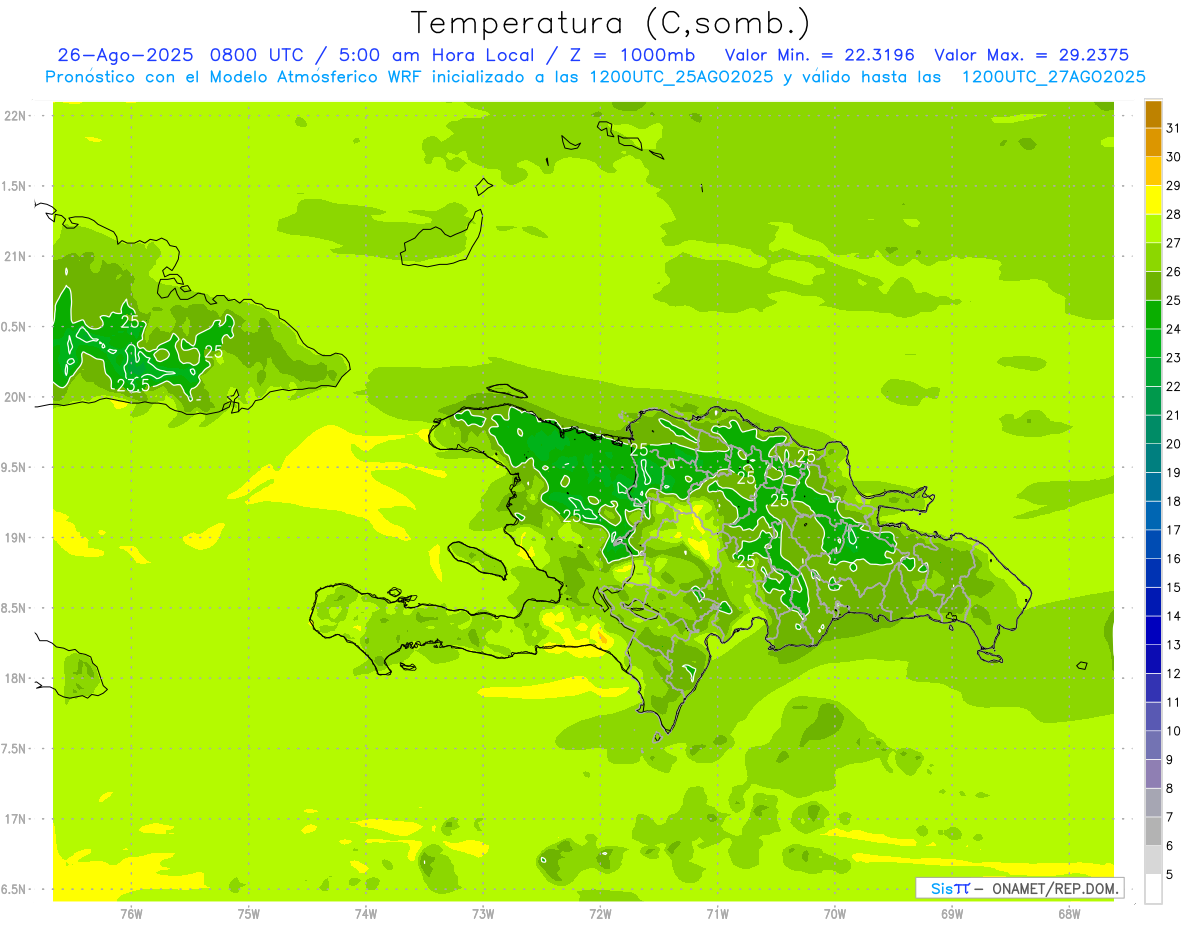The height and width of the screenshot is (927, 1200).
Task: Click the "22" colorbar label
Action: click(x=1173, y=387)
